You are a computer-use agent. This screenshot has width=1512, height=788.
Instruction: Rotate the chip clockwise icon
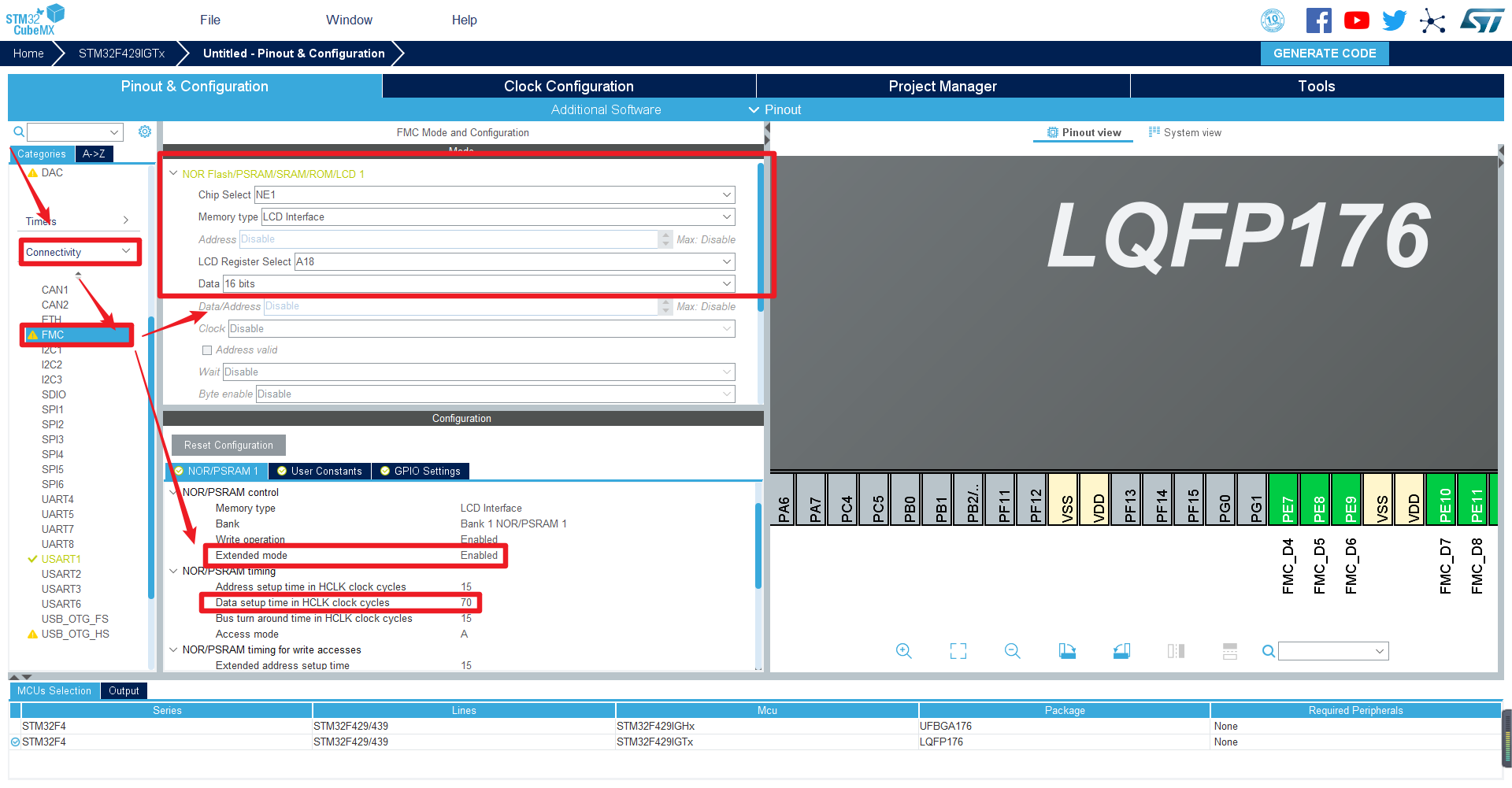click(1067, 651)
